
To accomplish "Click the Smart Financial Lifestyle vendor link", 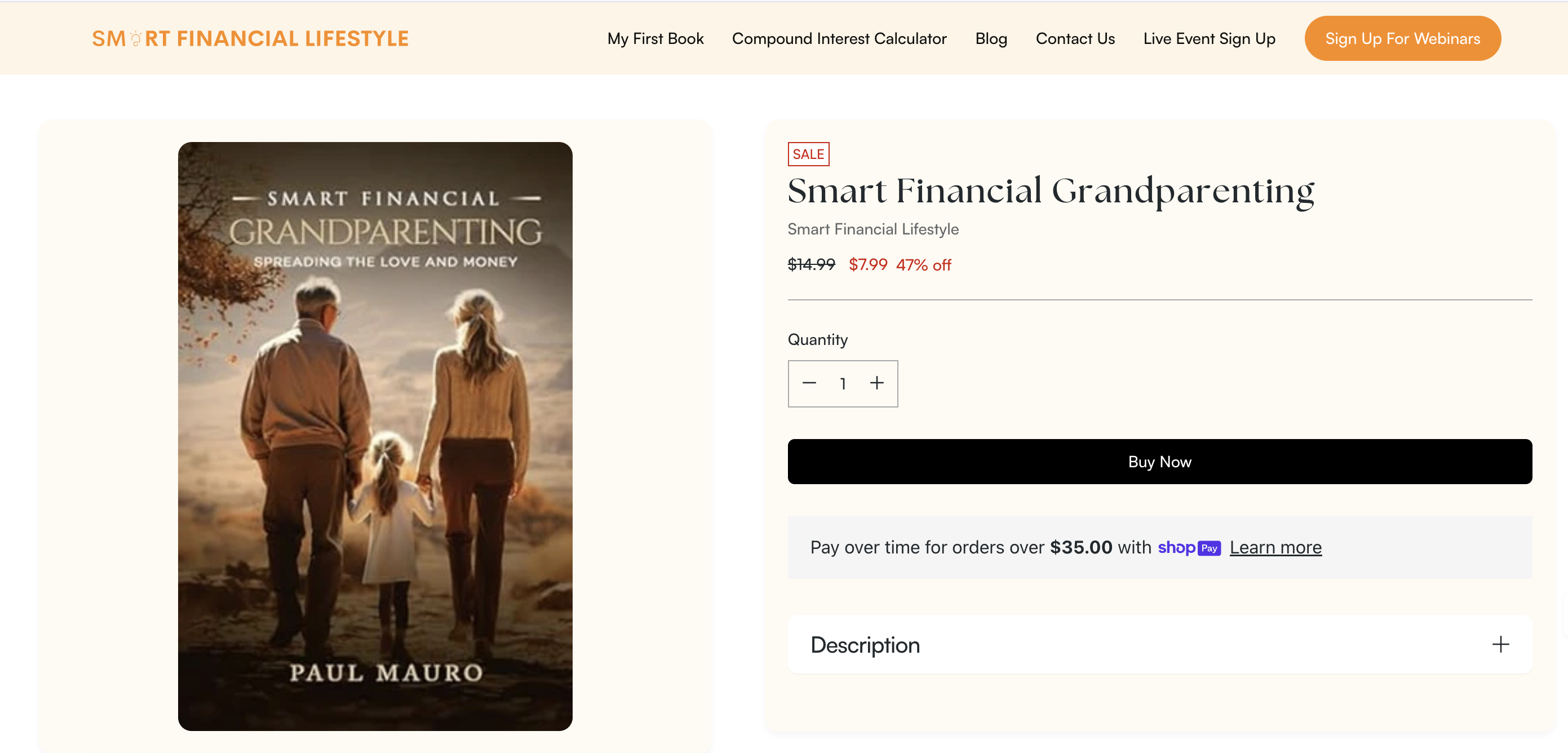I will [x=873, y=229].
